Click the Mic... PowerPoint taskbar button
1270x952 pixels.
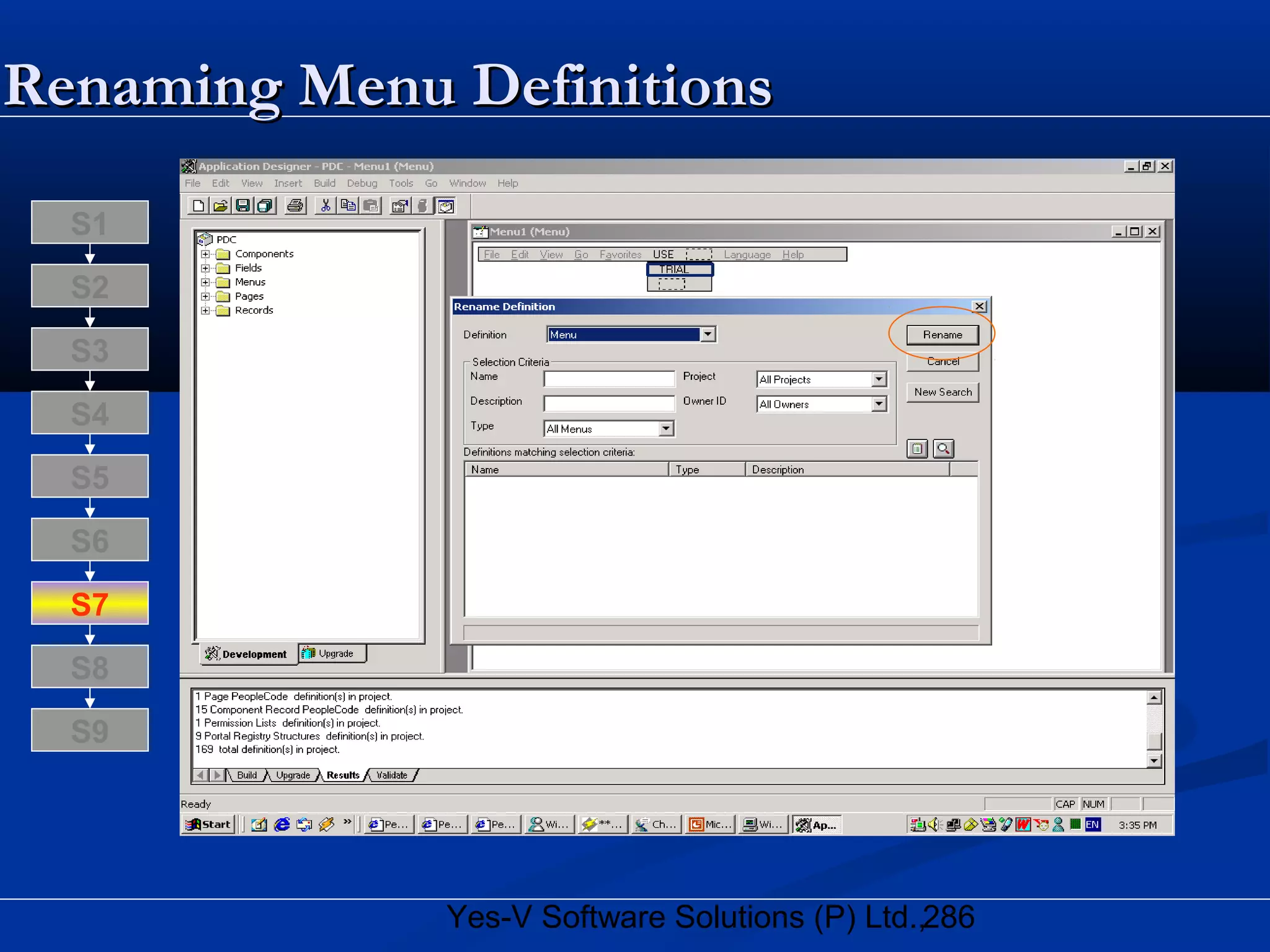711,824
